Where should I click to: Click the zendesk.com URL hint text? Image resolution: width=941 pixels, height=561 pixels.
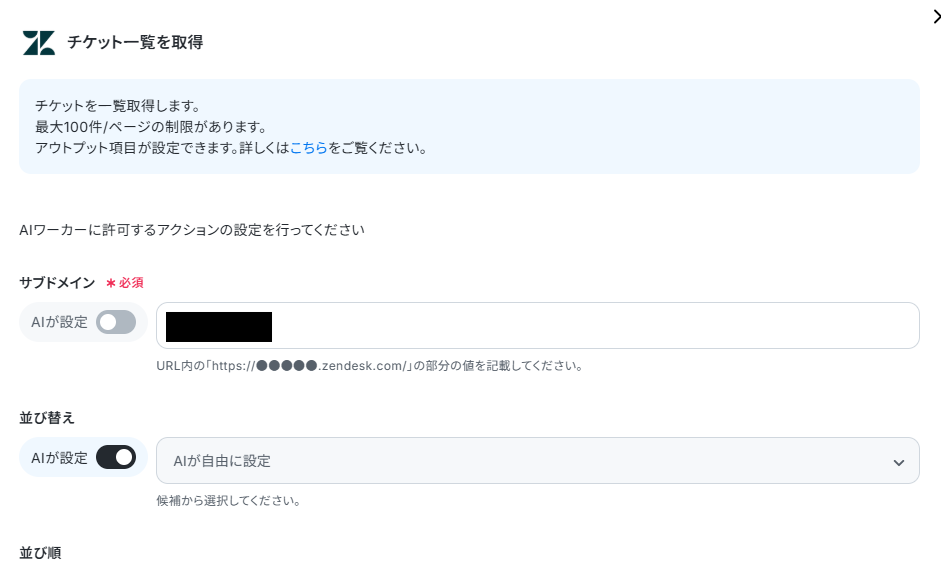370,365
